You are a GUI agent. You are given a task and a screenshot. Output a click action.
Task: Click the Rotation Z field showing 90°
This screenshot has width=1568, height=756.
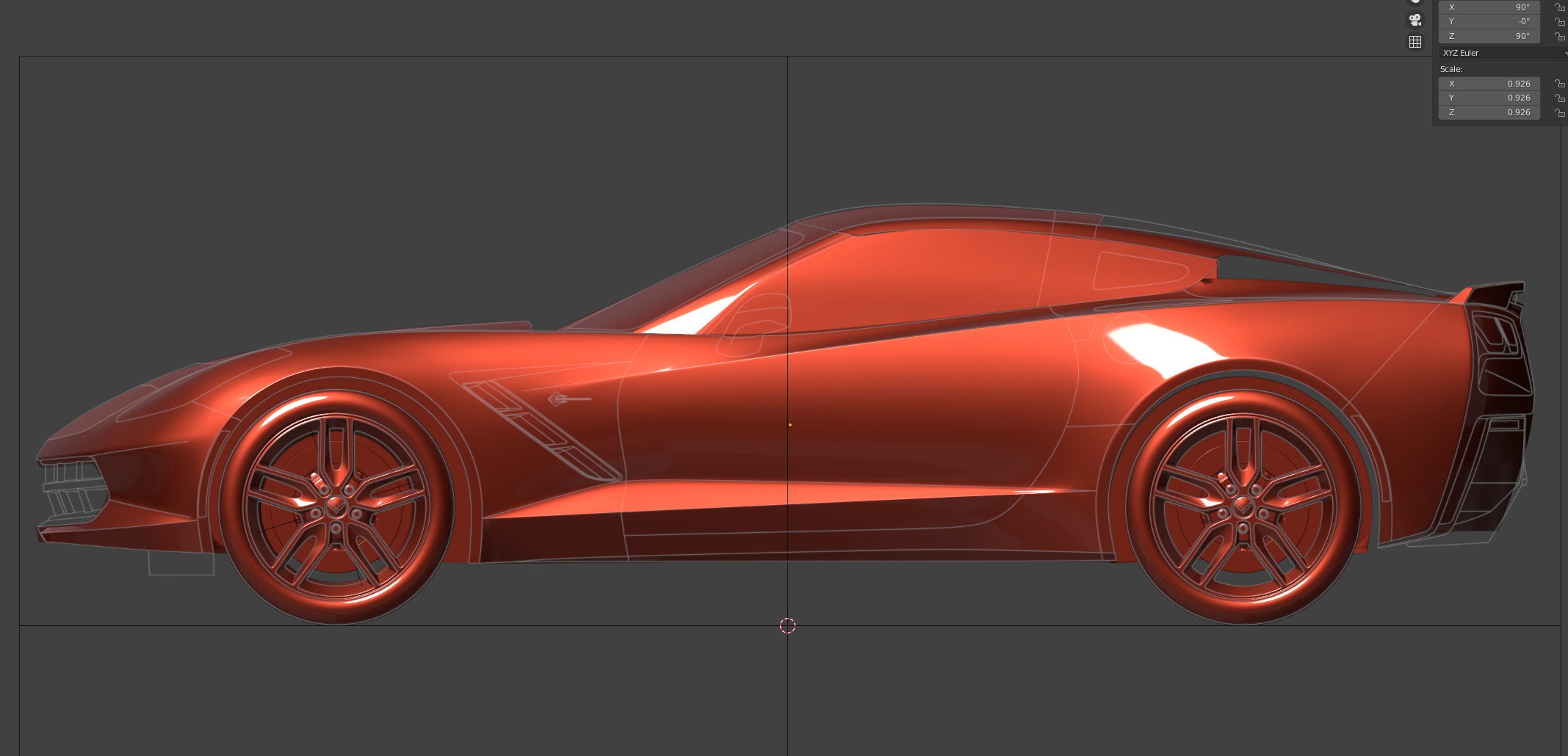coord(1489,36)
